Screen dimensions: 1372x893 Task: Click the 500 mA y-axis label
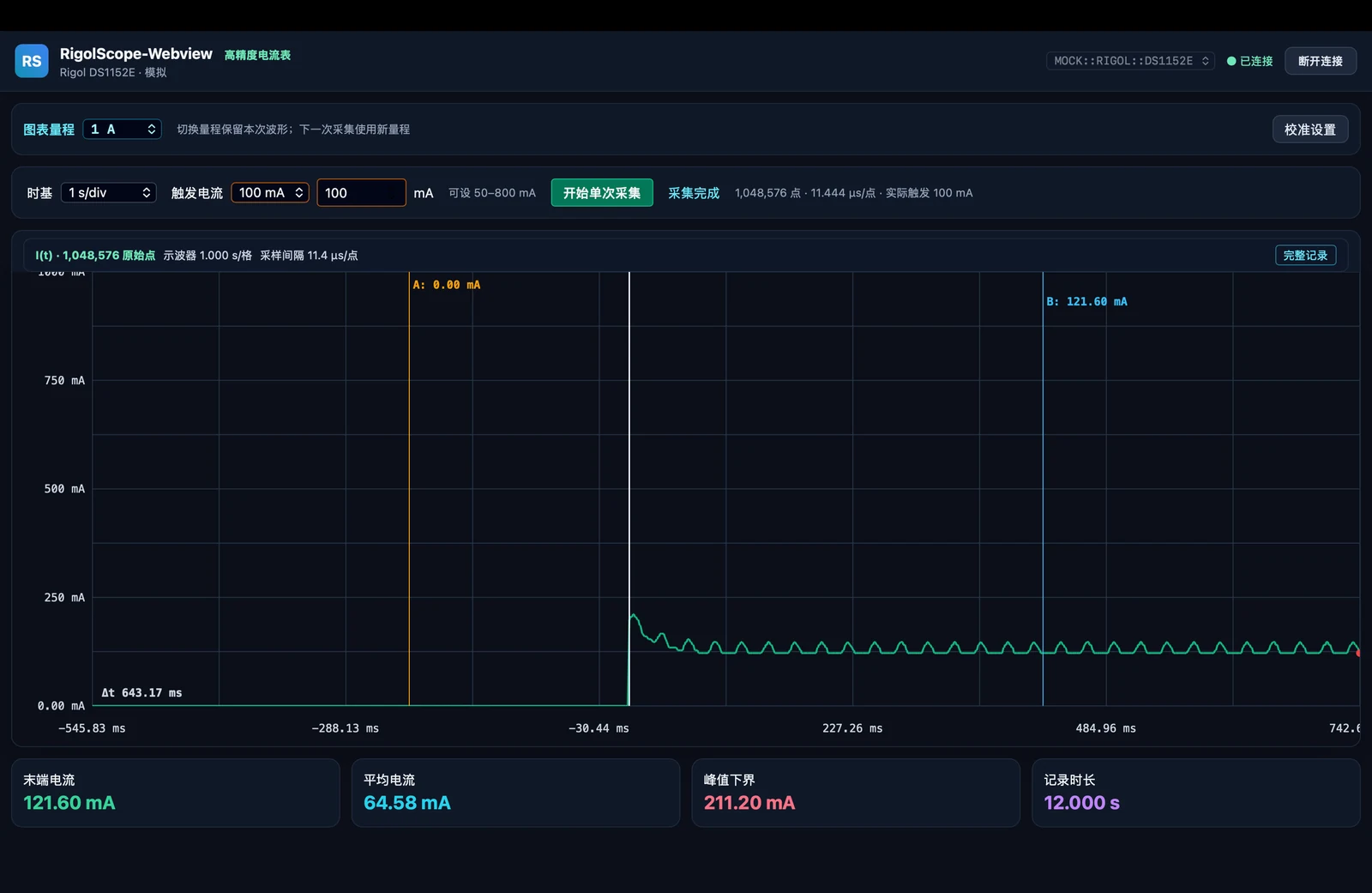coord(64,489)
